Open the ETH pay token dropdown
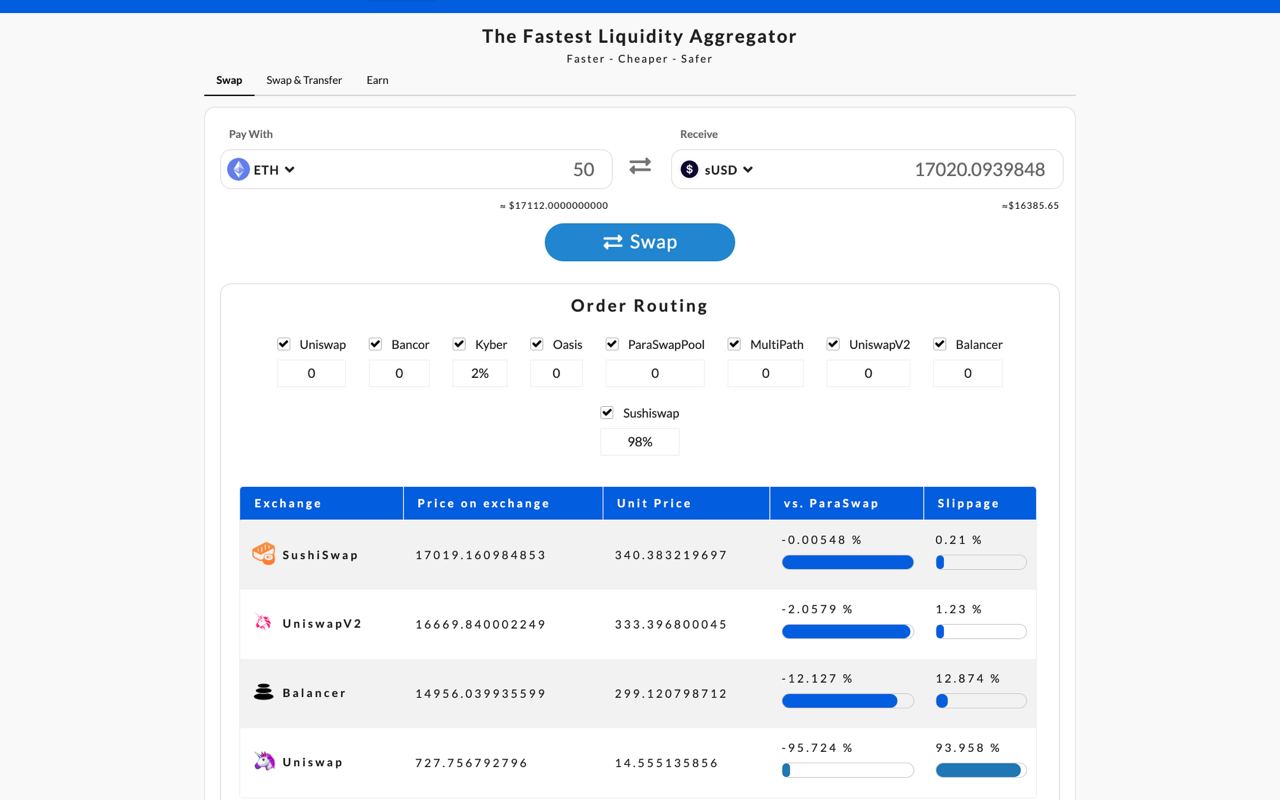1280x800 pixels. [x=262, y=170]
